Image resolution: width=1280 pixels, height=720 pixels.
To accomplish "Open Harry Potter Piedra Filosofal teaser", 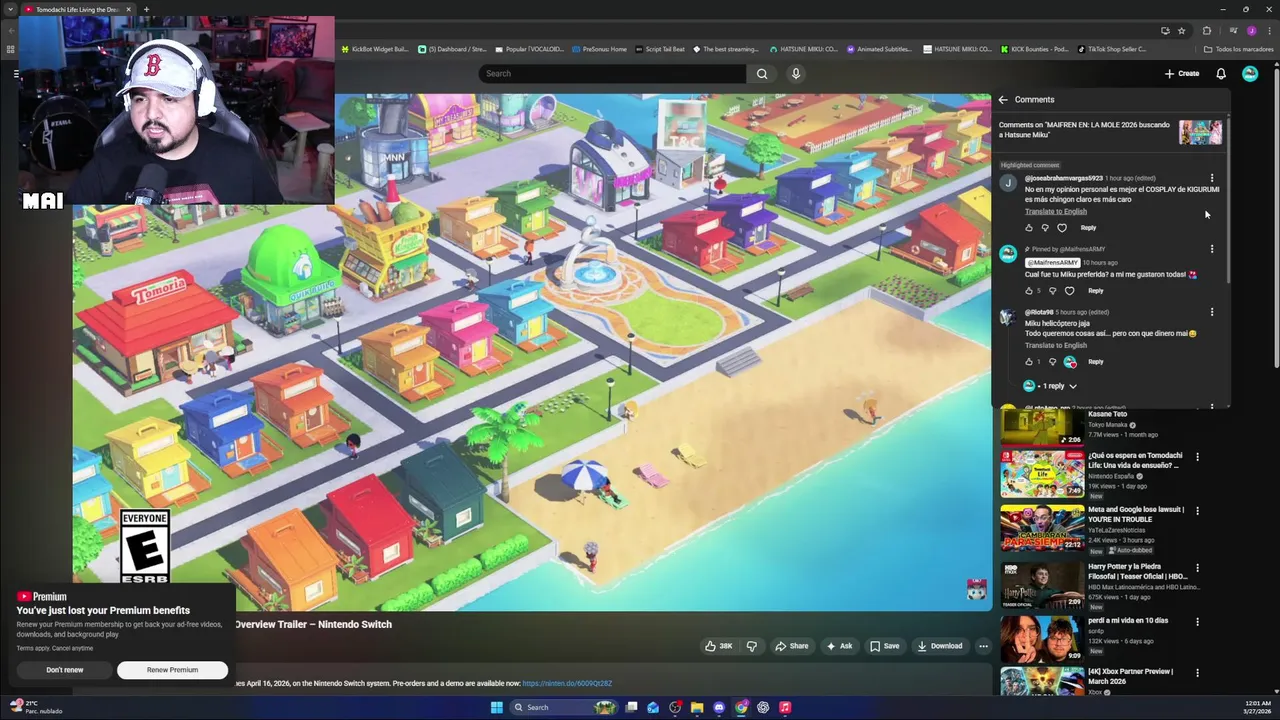I will pyautogui.click(x=1042, y=585).
